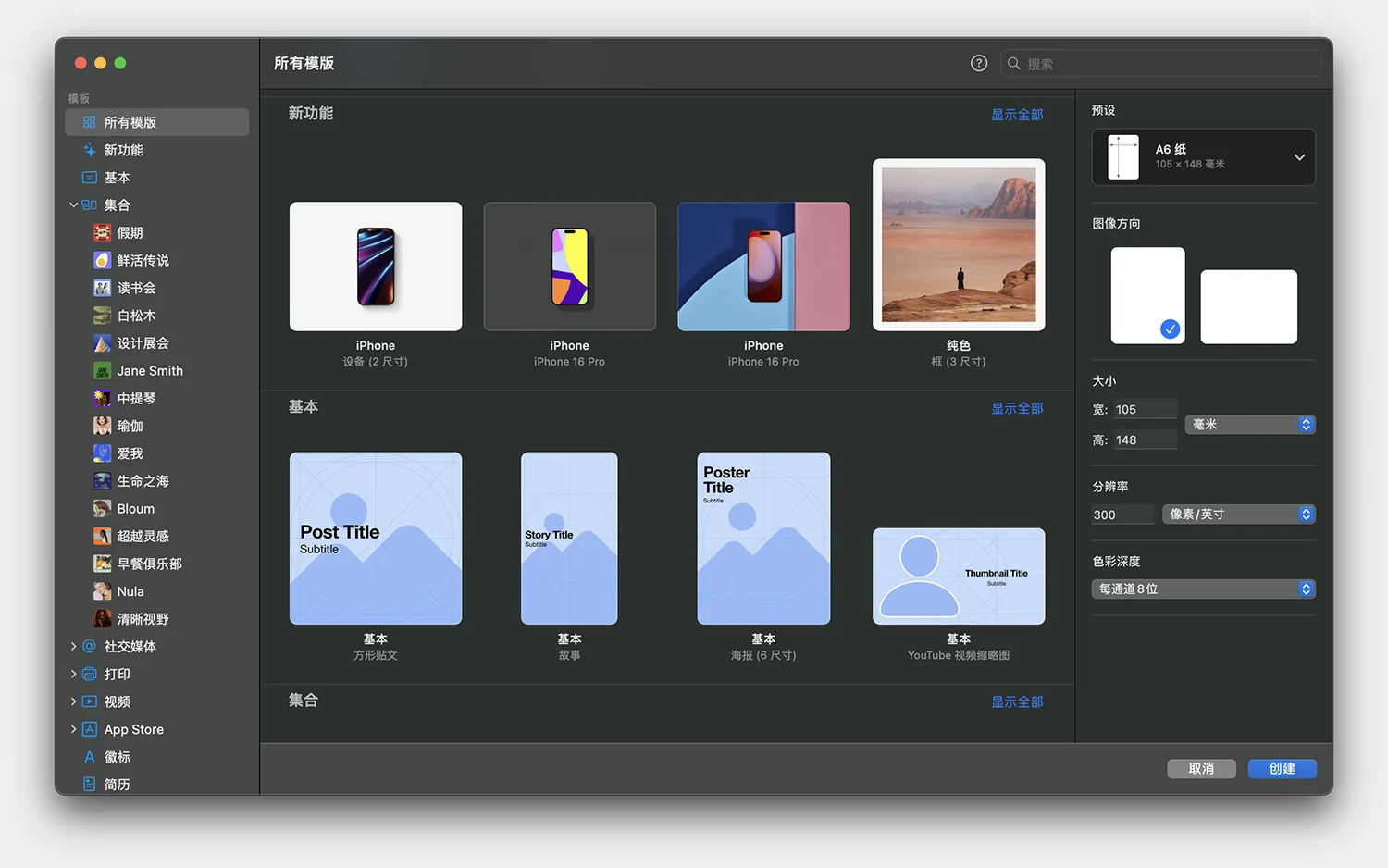Select the 爱我 collection icon

click(x=103, y=453)
